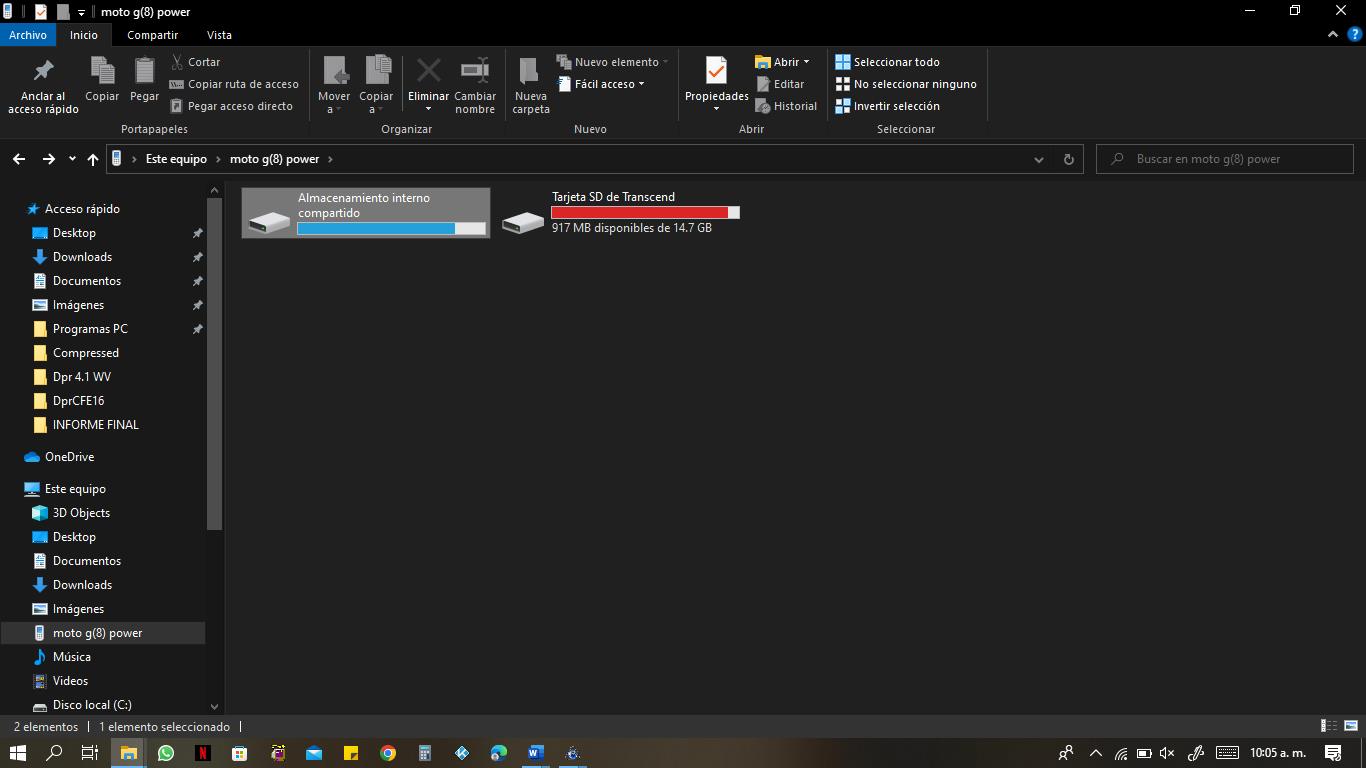Click Seleccionar todo in ribbon
The image size is (1366, 768).
coord(896,62)
